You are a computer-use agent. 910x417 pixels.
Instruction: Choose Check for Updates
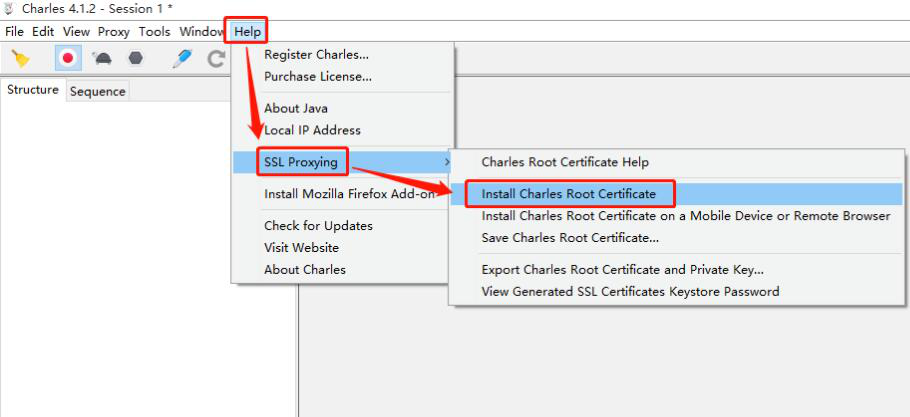(342, 226)
